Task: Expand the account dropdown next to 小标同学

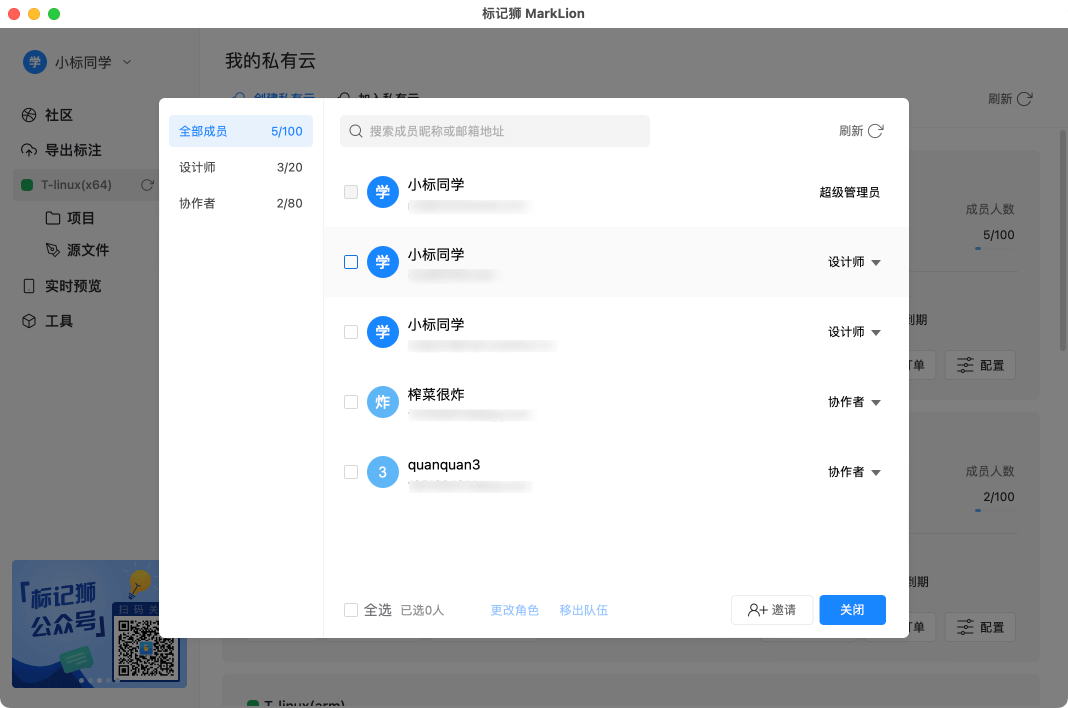Action: (126, 62)
